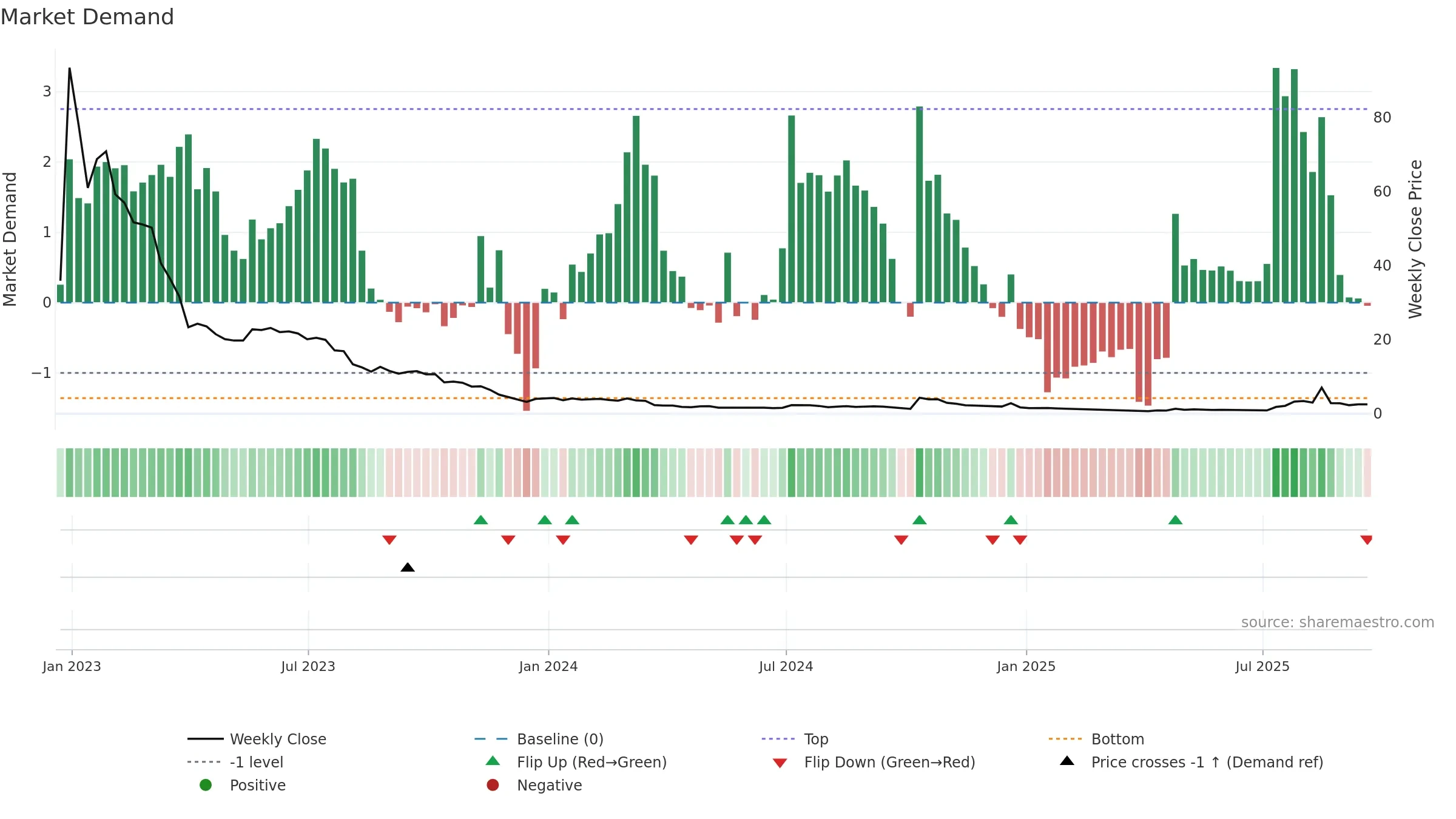The width and height of the screenshot is (1456, 819).
Task: Click the black price-cross marker on chart
Action: tap(408, 567)
